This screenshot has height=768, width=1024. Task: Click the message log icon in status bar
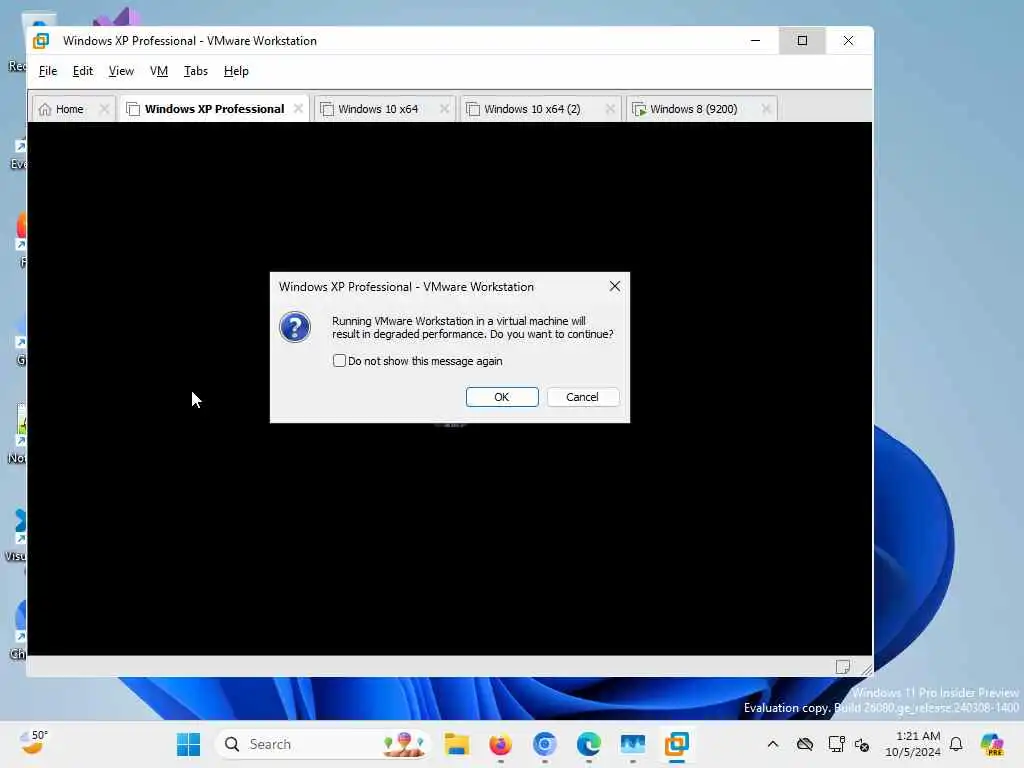[x=842, y=667]
